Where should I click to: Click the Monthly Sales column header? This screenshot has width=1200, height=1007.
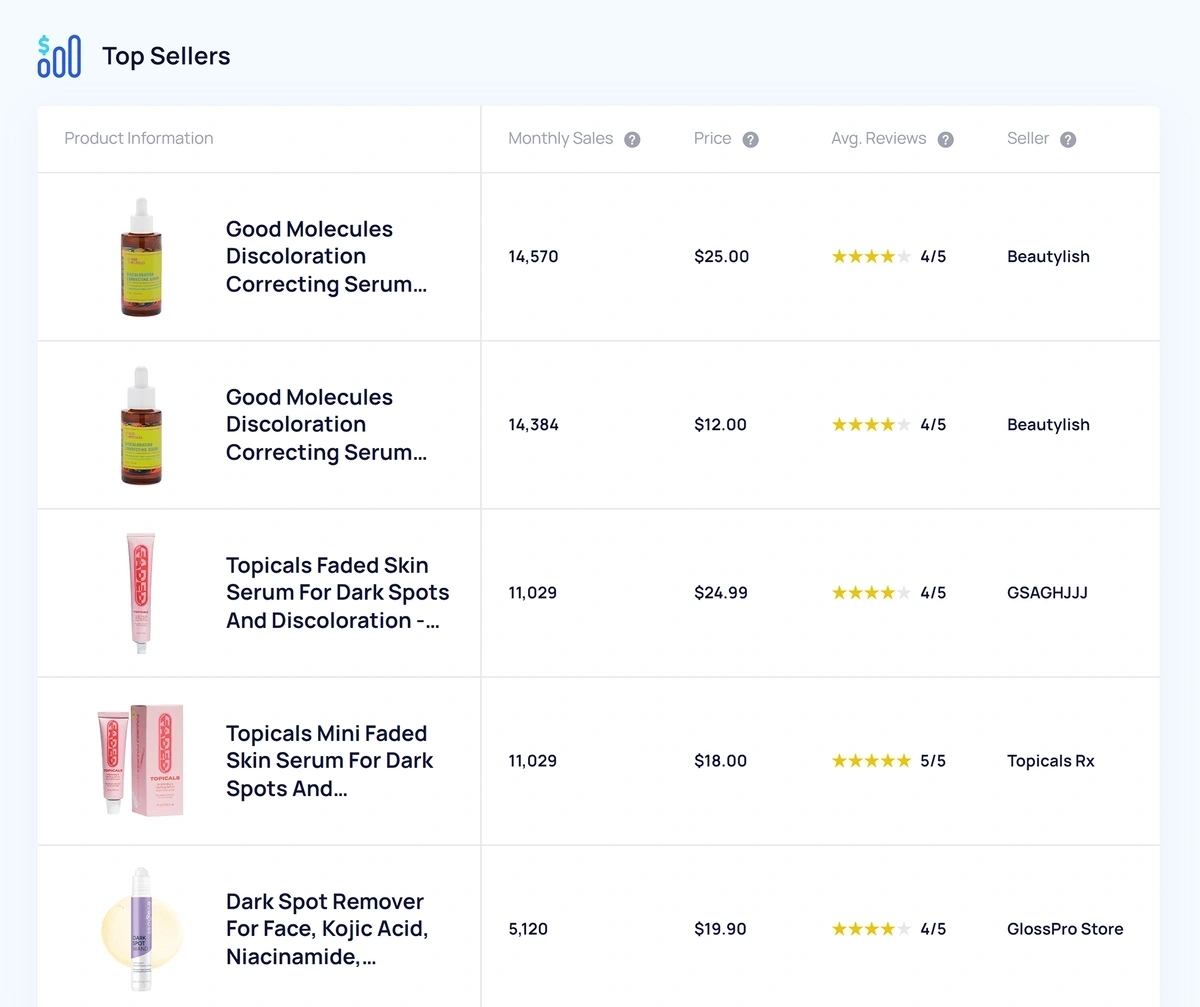(560, 139)
